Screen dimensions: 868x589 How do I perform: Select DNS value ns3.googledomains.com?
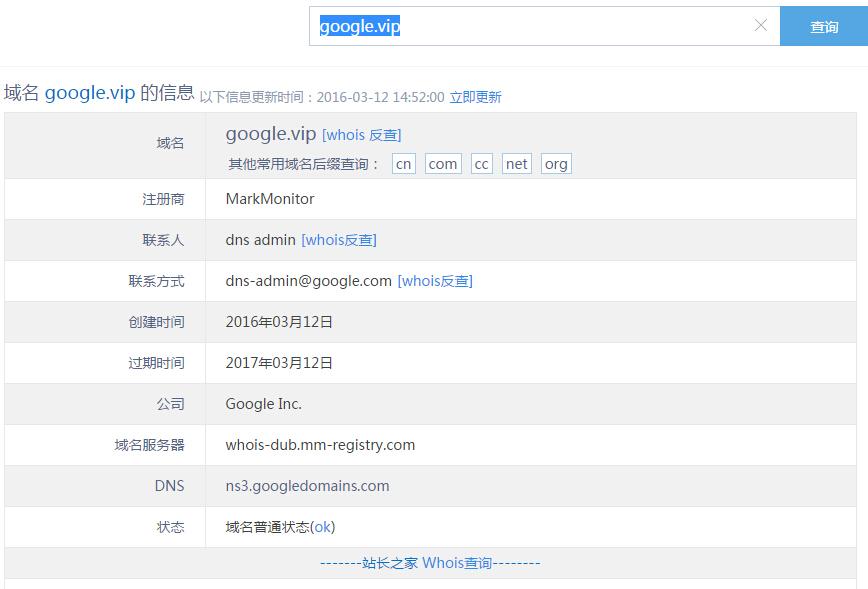[307, 486]
